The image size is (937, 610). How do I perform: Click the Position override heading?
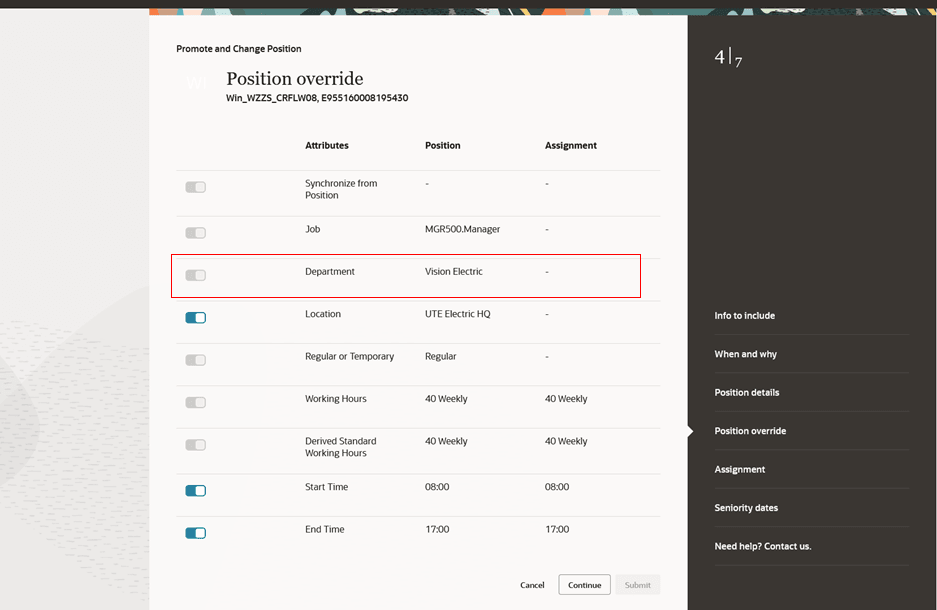click(295, 79)
